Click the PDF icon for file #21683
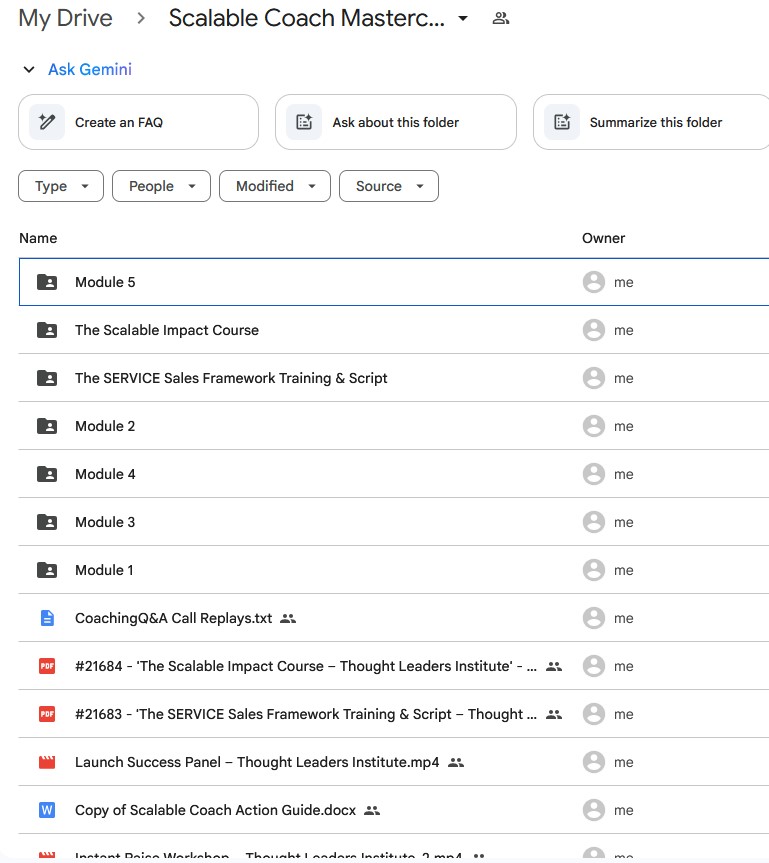 coord(47,714)
